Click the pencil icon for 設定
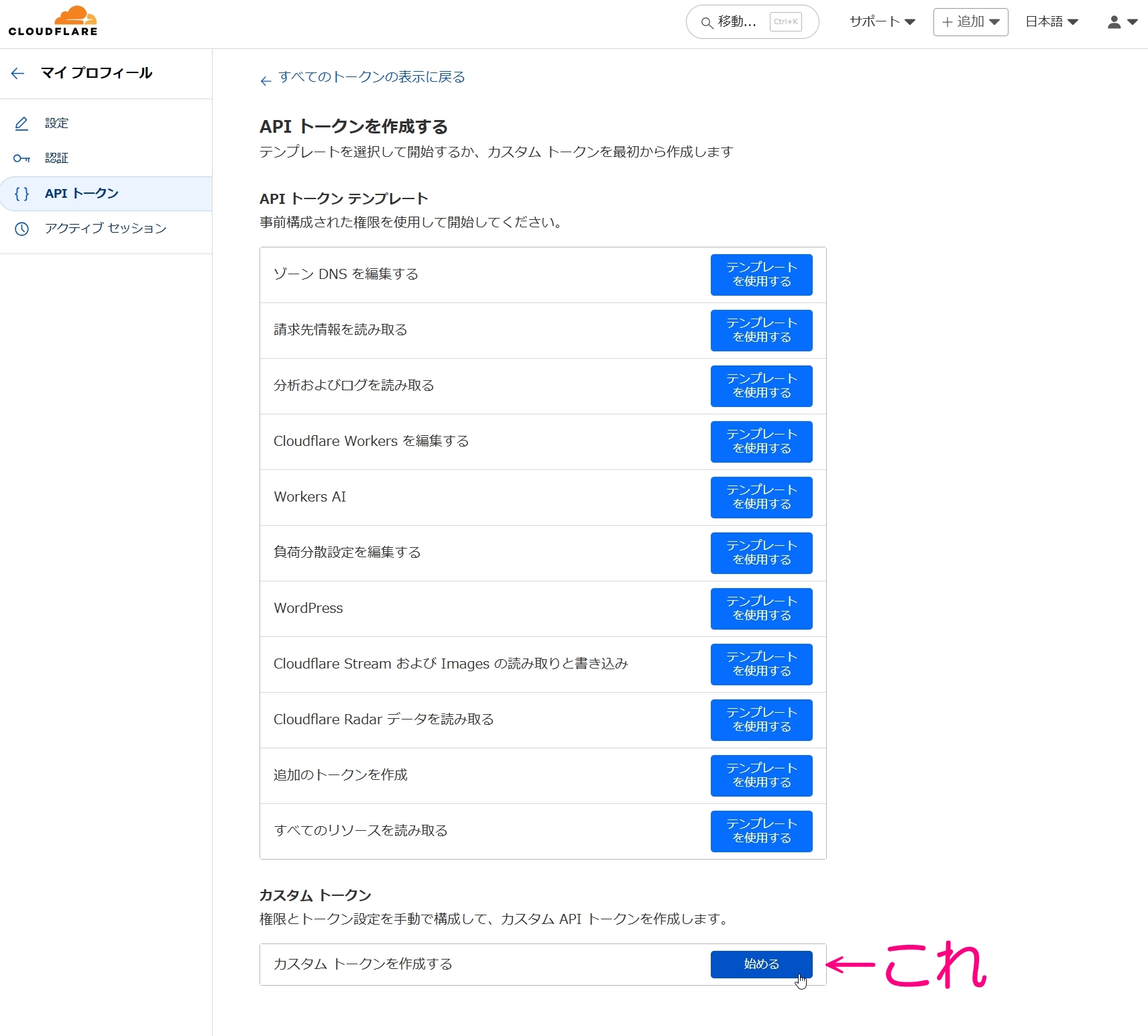This screenshot has width=1148, height=1036. coord(21,123)
